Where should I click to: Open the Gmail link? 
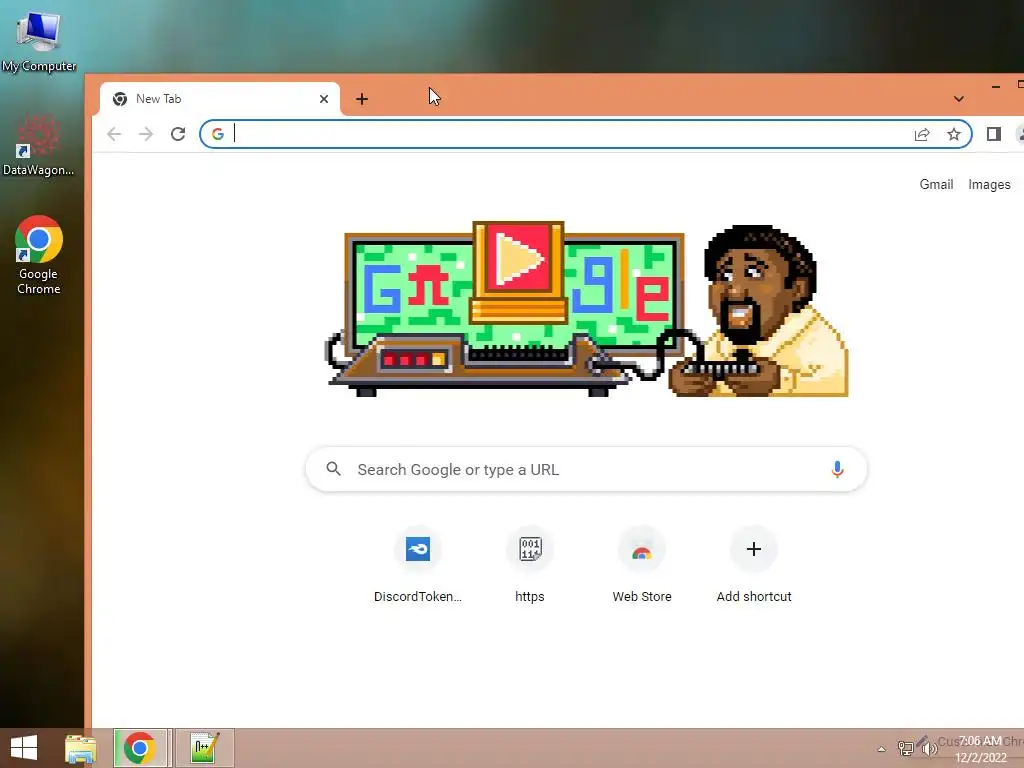[936, 184]
